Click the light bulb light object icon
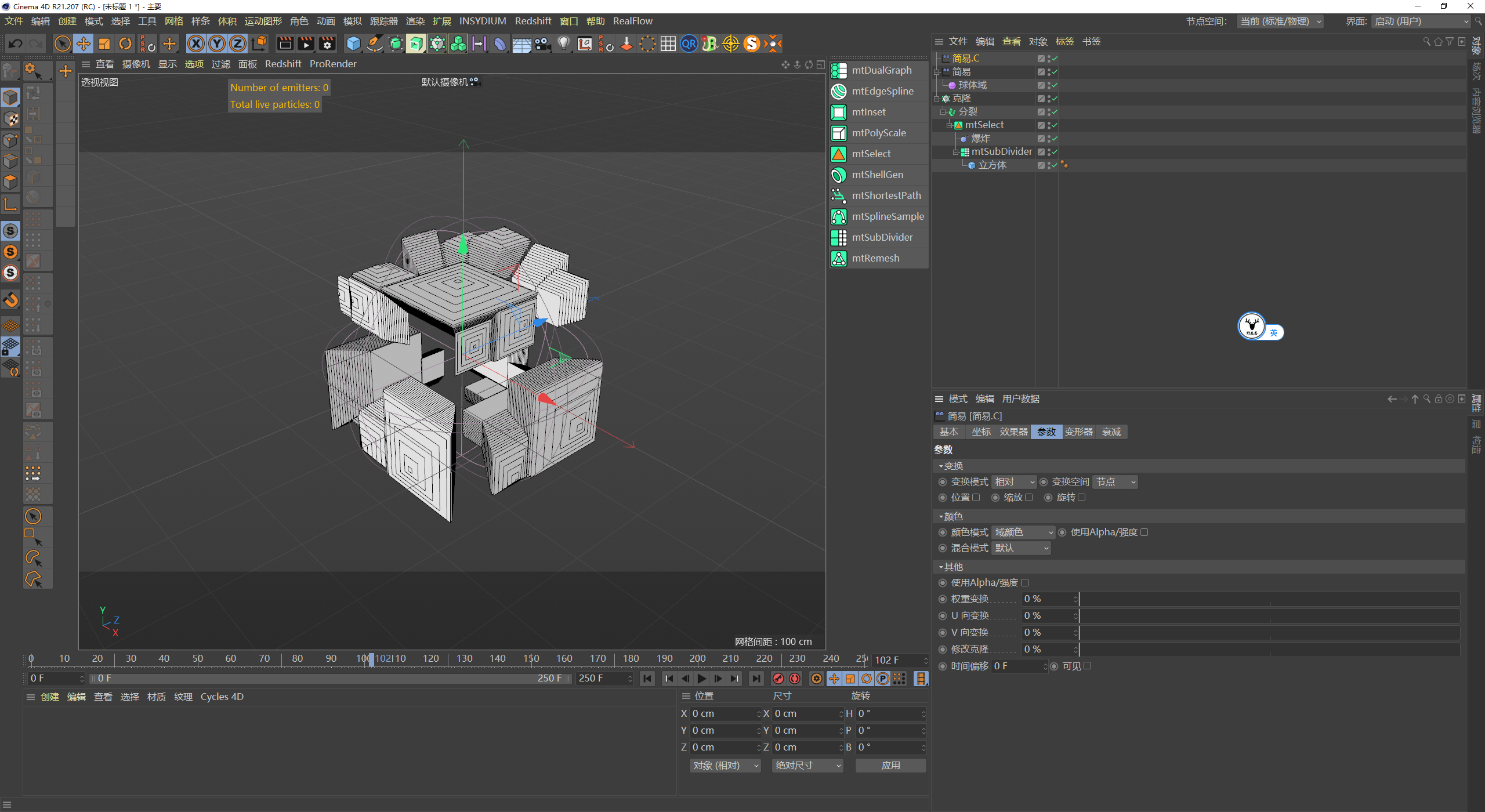1485x812 pixels. coord(563,43)
